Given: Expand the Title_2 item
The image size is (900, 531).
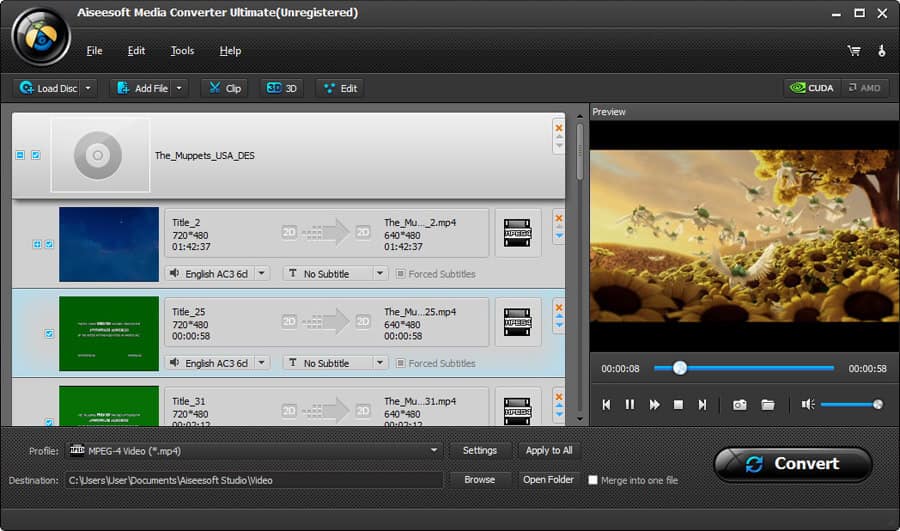Looking at the screenshot, I should [37, 244].
